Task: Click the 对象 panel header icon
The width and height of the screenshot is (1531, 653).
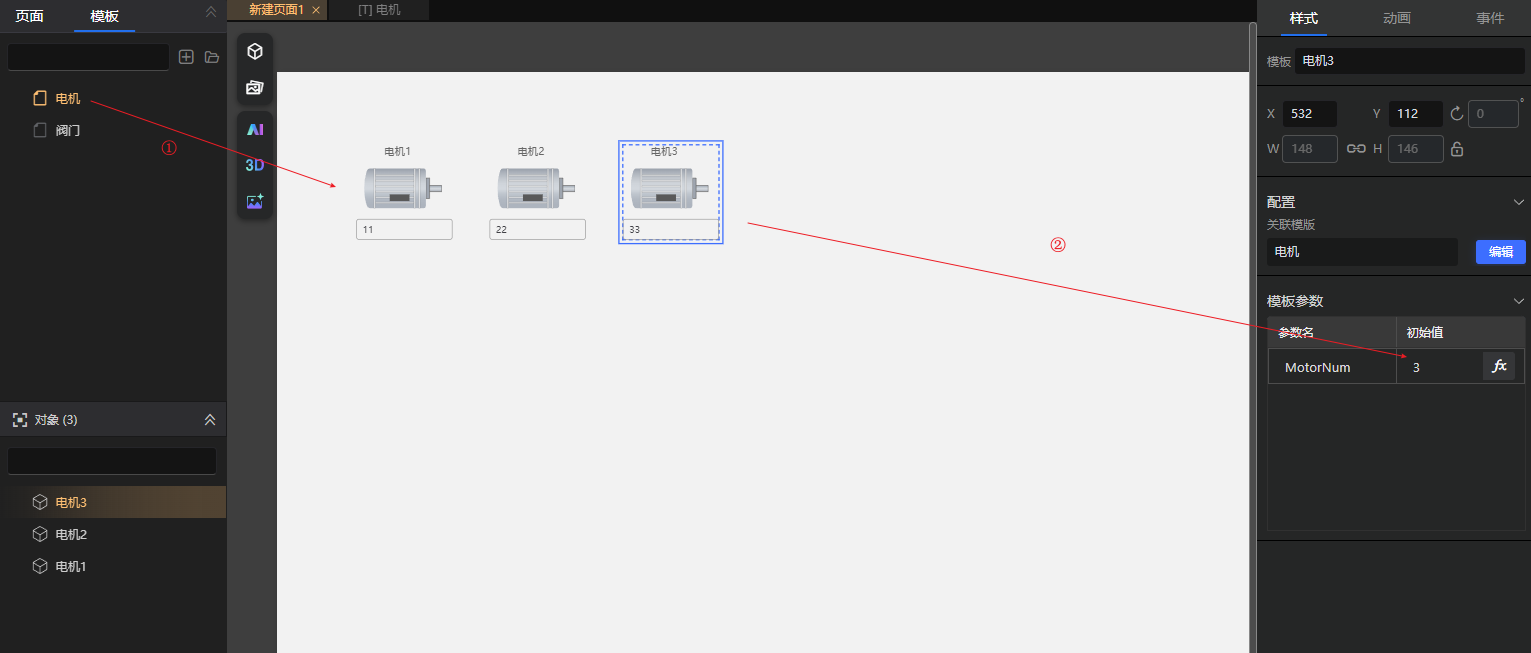Action: point(19,420)
